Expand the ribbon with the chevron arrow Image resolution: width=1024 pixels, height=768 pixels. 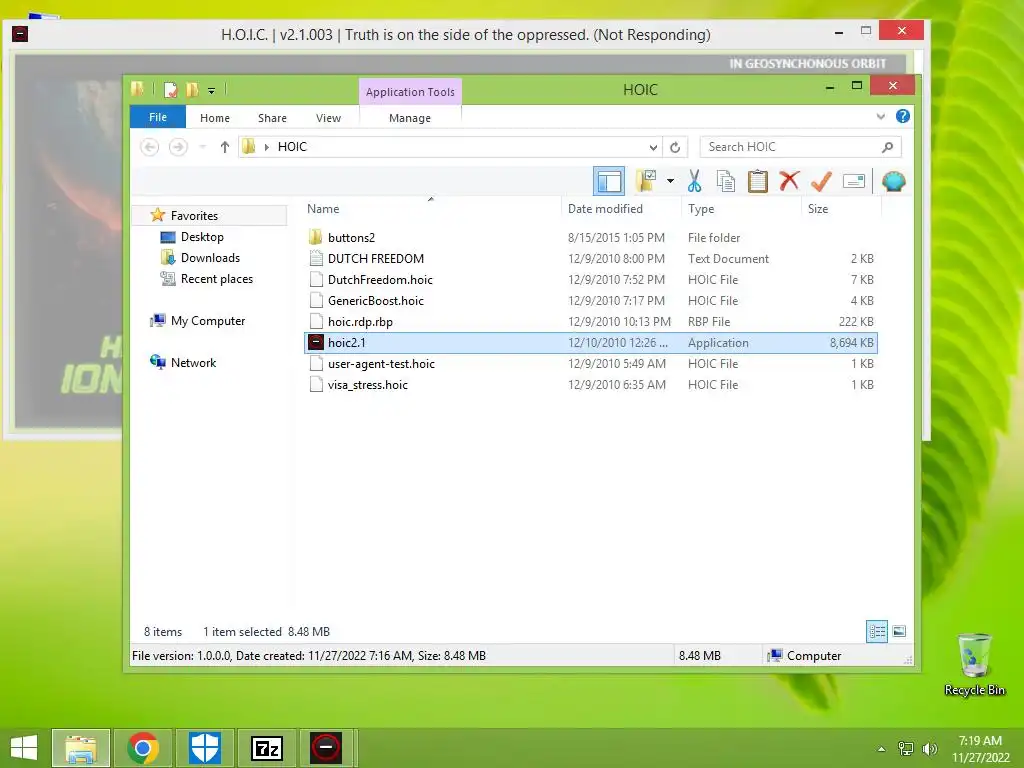pos(881,117)
